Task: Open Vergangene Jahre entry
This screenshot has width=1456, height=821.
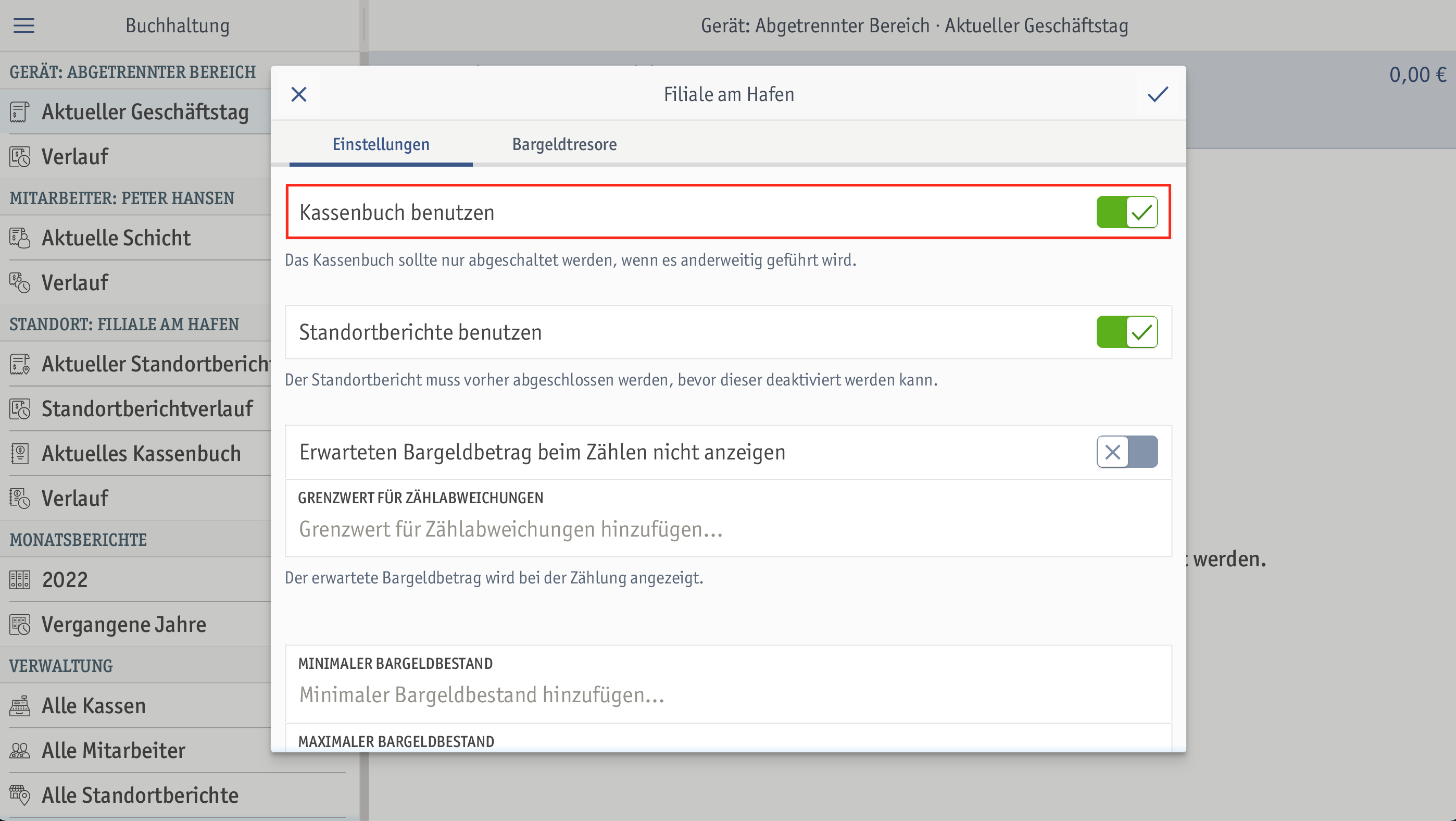Action: pyautogui.click(x=124, y=624)
